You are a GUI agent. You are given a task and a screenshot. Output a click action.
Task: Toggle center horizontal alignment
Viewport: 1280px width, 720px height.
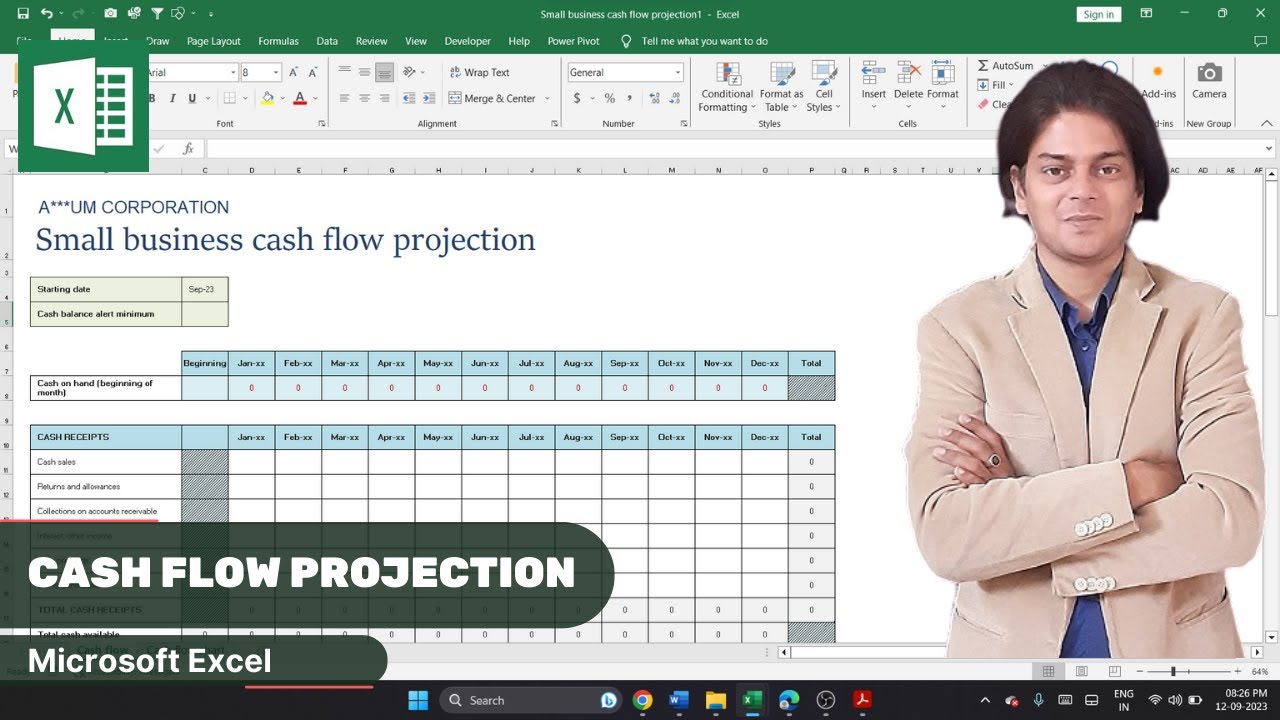[x=364, y=98]
